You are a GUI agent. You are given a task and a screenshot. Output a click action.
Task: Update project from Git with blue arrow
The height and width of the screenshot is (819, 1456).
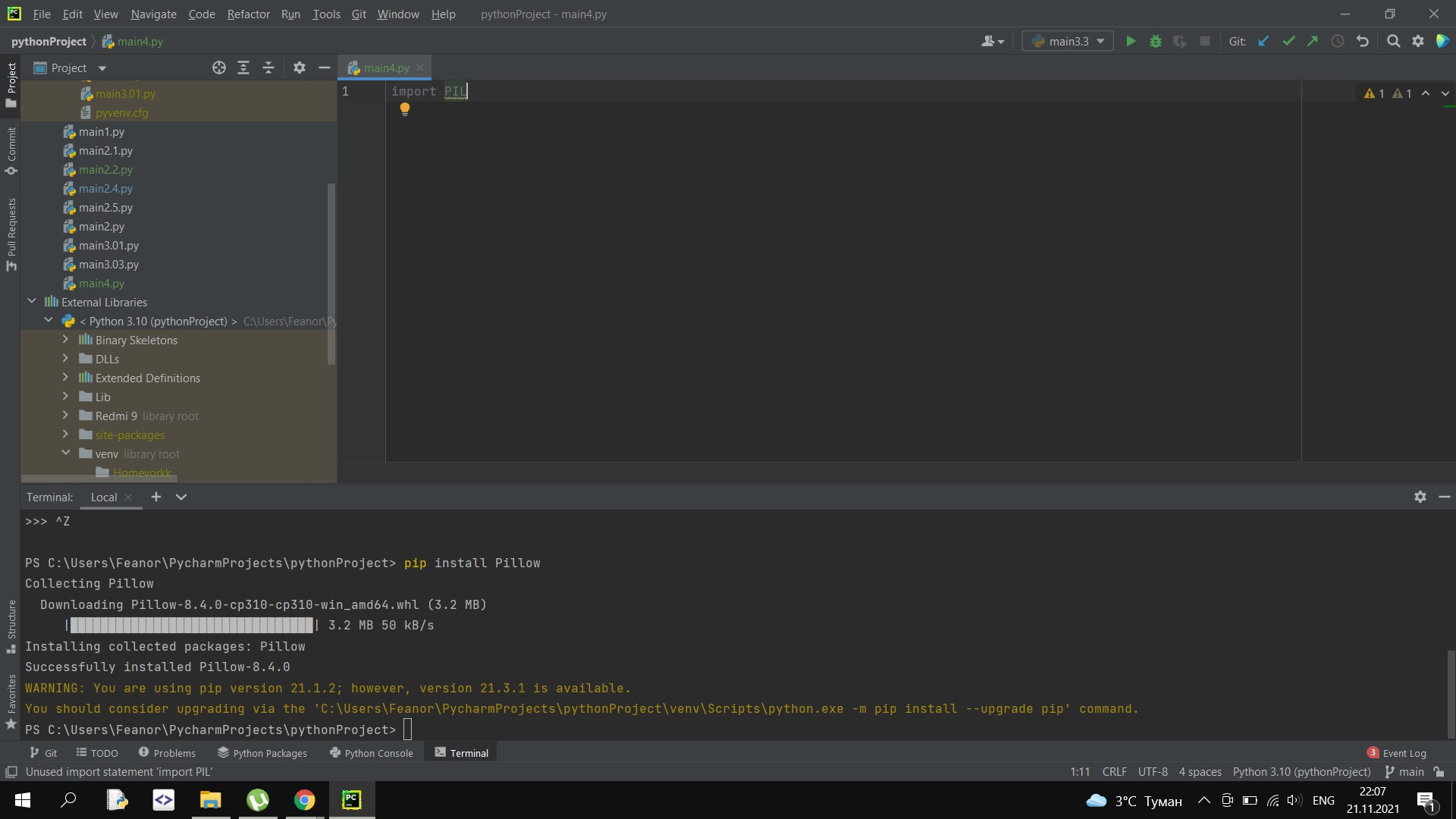[x=1263, y=42]
